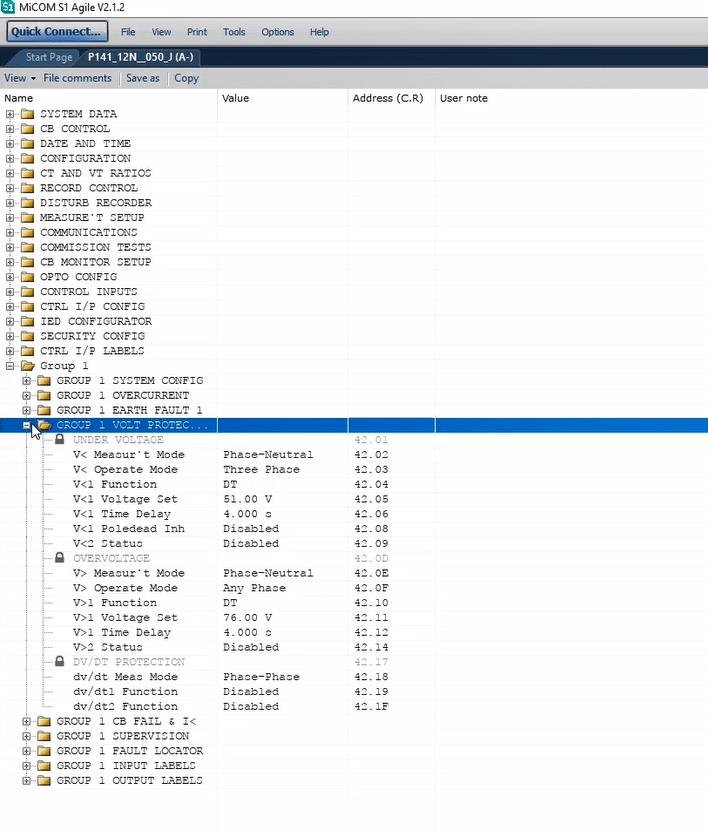Click the CB MONITOR SETUP folder icon
The height and width of the screenshot is (832, 708).
(x=28, y=262)
